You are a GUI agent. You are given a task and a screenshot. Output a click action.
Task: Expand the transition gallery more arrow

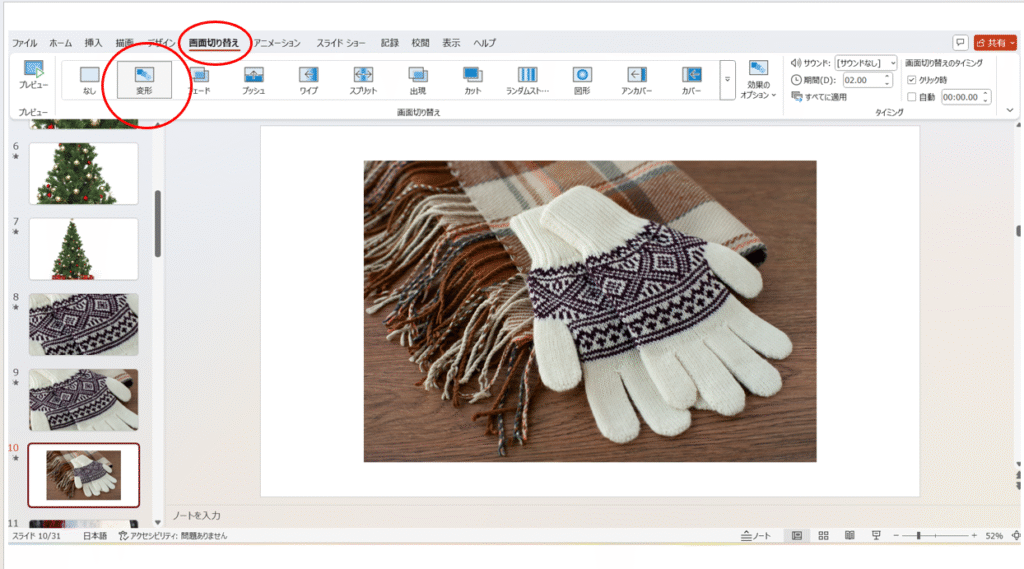pyautogui.click(x=727, y=80)
